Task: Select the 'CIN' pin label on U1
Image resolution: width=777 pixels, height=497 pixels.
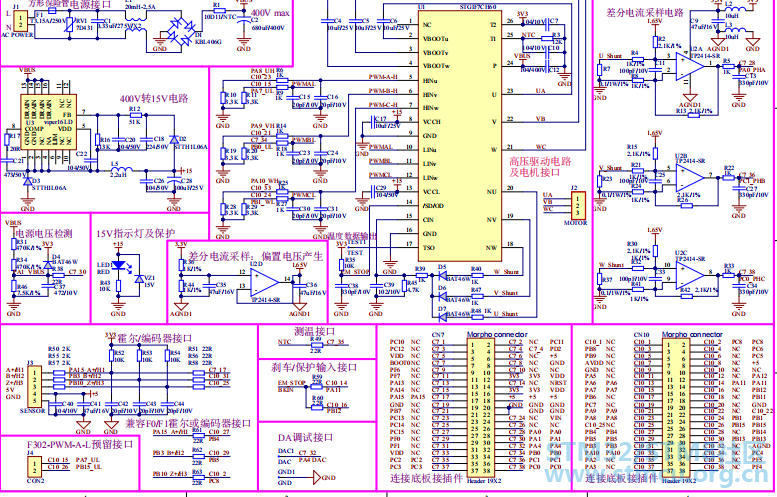Action: 428,220
